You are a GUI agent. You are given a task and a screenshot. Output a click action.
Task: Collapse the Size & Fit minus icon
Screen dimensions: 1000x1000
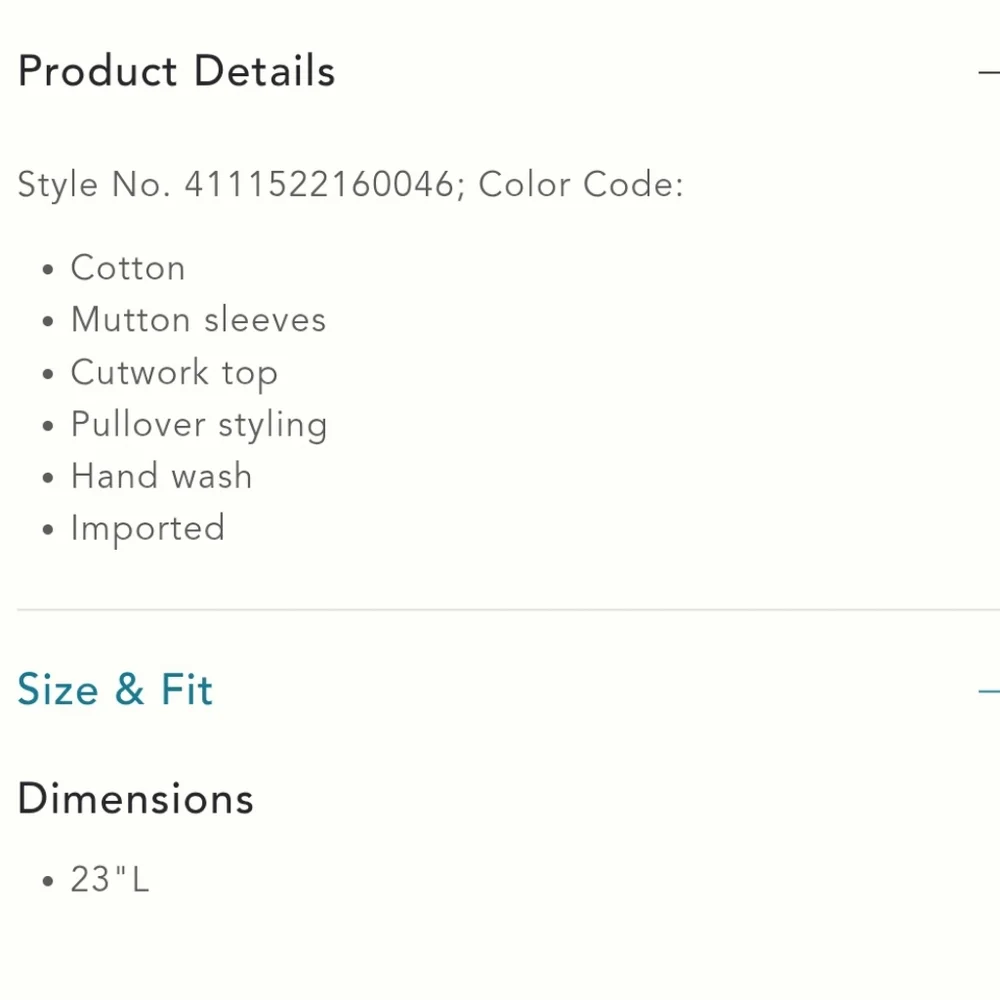coord(989,691)
